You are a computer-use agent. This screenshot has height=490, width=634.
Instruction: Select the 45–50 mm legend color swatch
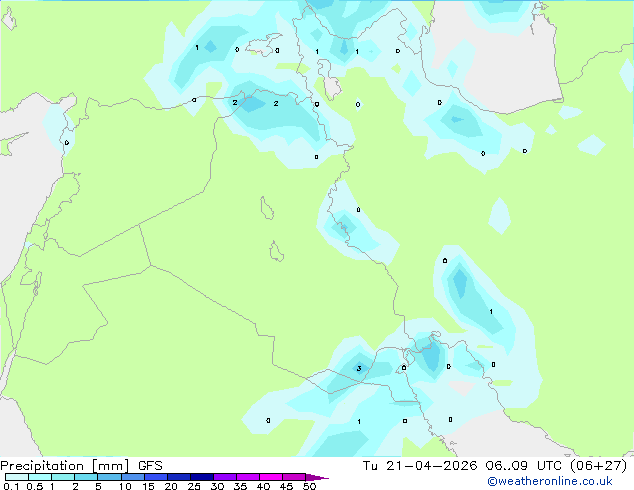pyautogui.click(x=294, y=477)
